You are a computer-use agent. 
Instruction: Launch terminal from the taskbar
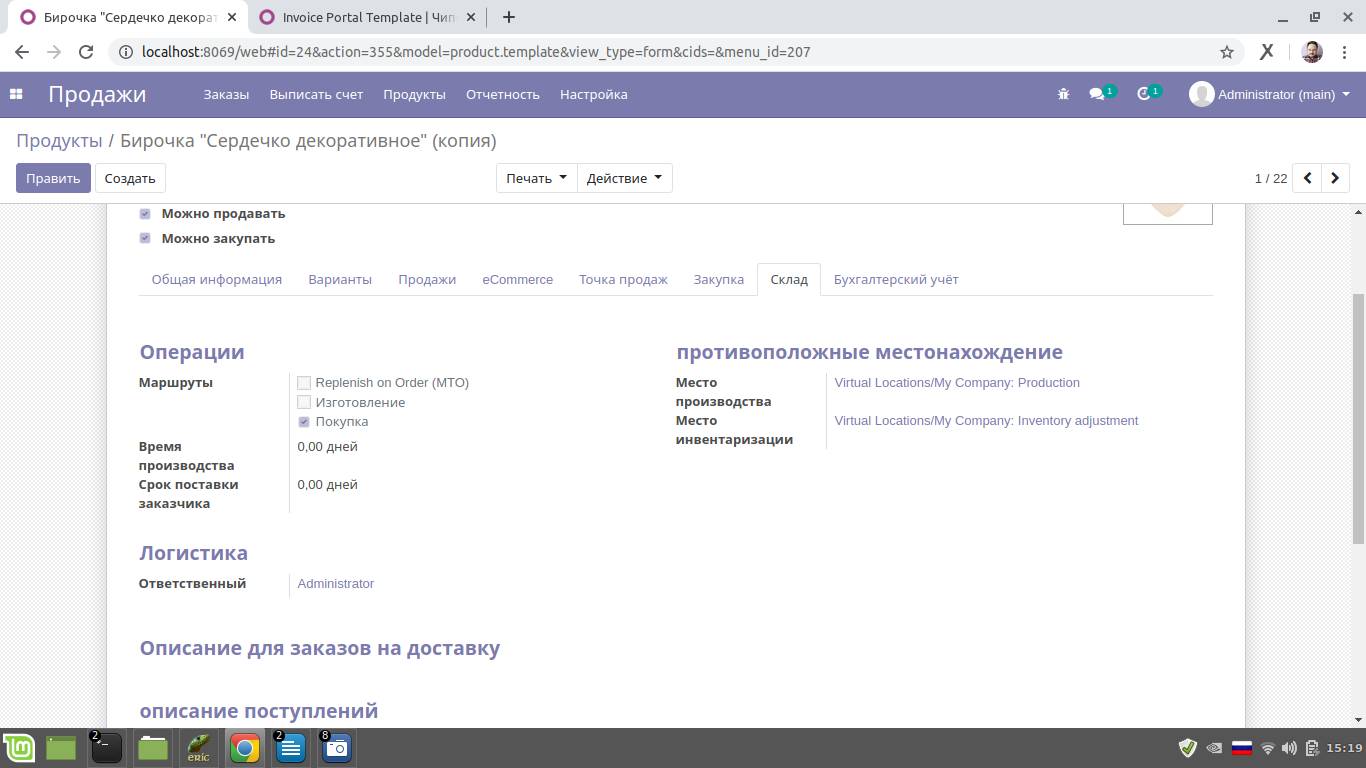pos(107,748)
